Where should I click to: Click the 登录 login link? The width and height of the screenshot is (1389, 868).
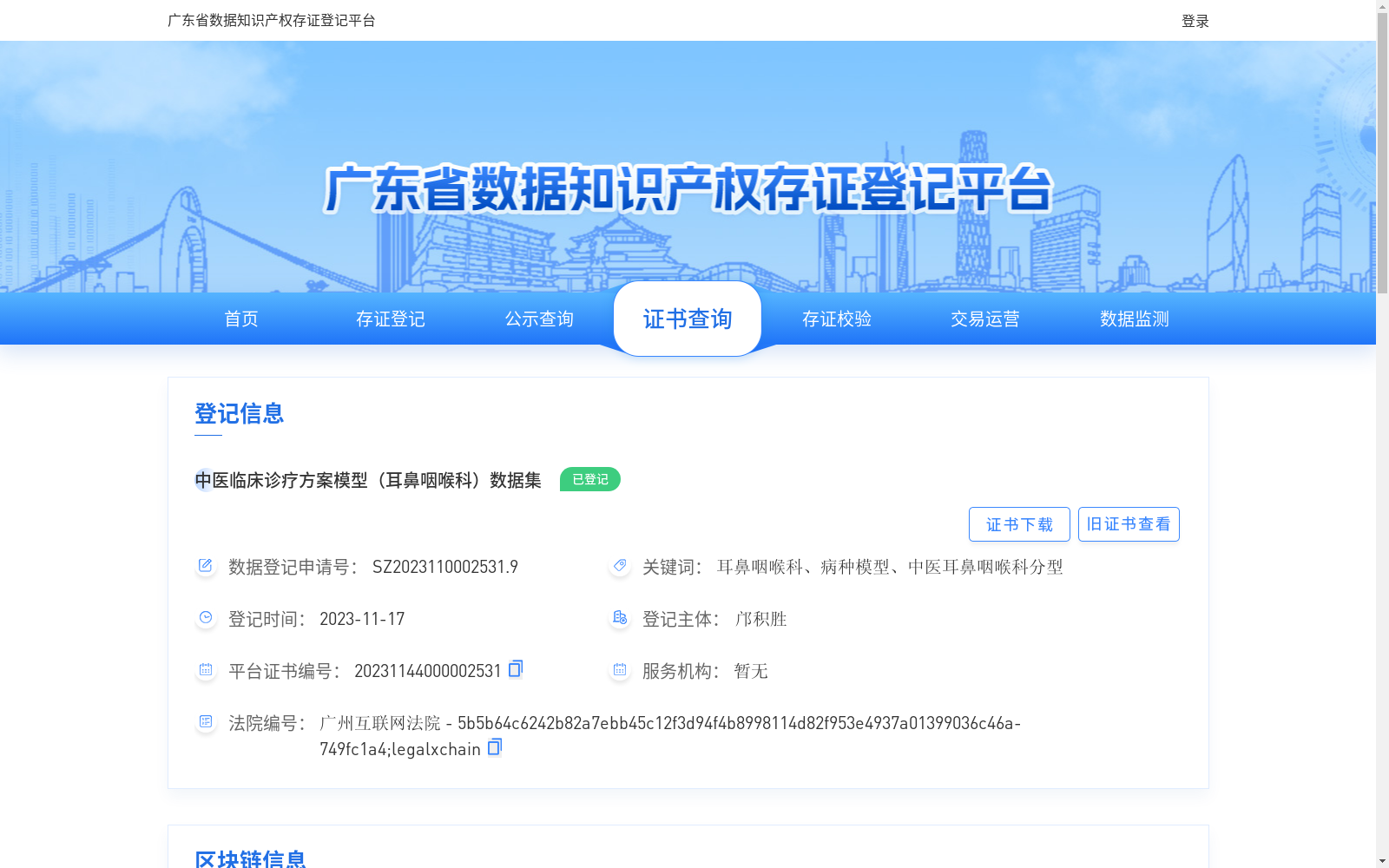pos(1194,20)
